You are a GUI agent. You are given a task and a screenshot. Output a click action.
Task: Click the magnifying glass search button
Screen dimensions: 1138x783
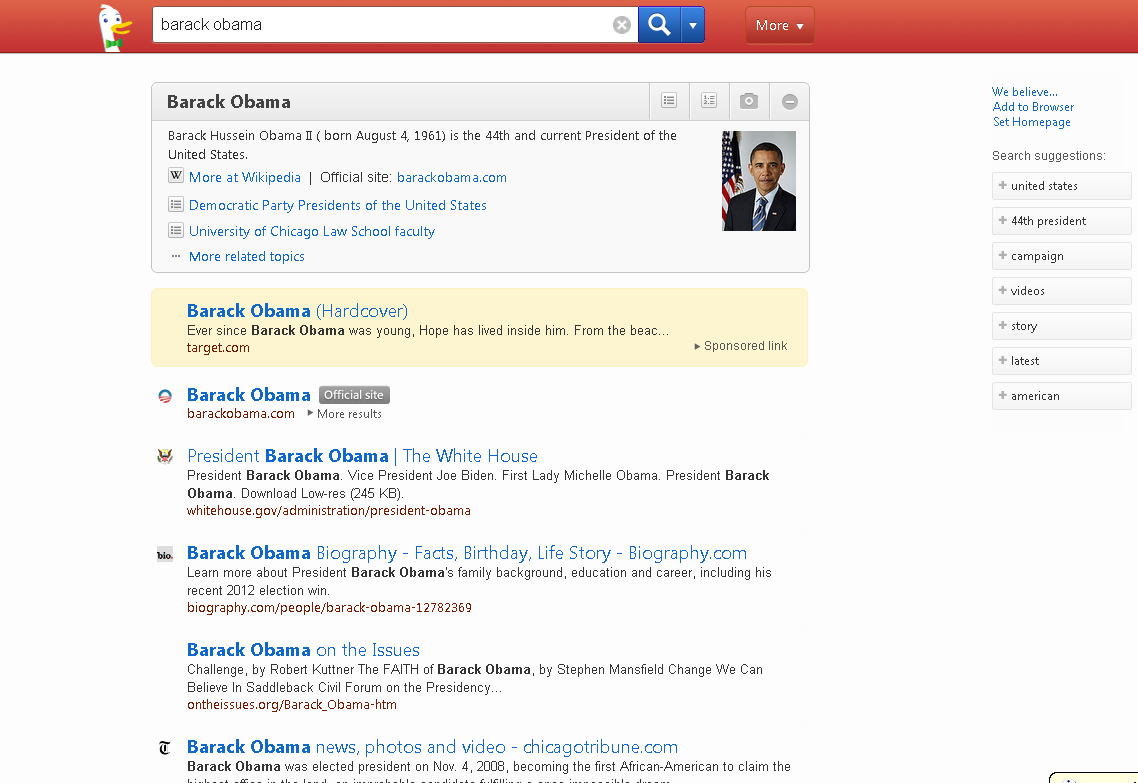point(659,25)
